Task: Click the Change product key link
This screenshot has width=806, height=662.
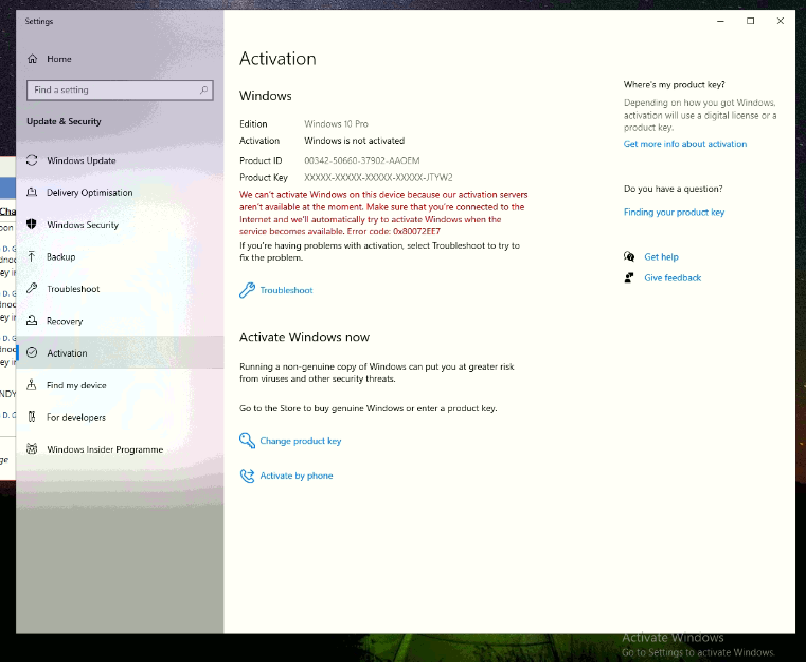Action: (301, 440)
